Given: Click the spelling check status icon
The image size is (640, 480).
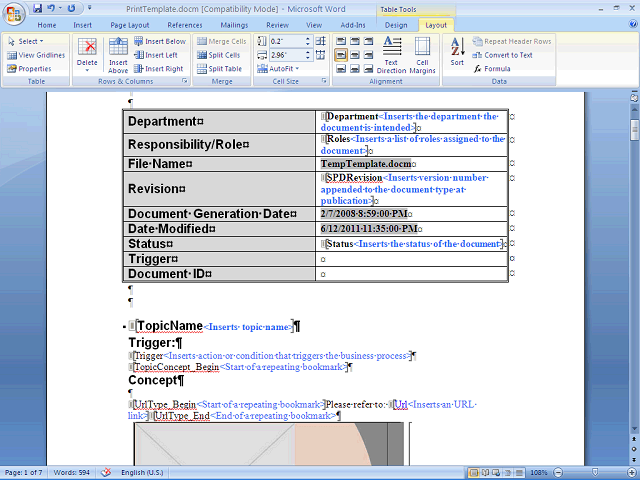Looking at the screenshot, I should (106, 473).
